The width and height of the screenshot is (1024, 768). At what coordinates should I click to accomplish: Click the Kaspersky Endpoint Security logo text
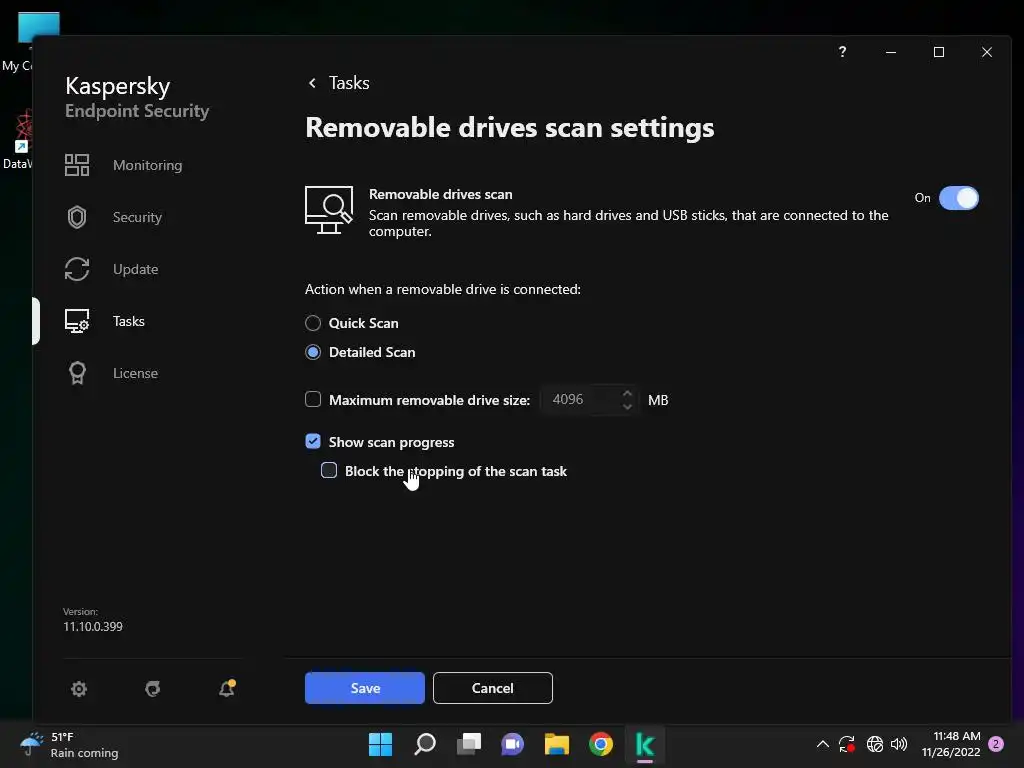tap(137, 97)
